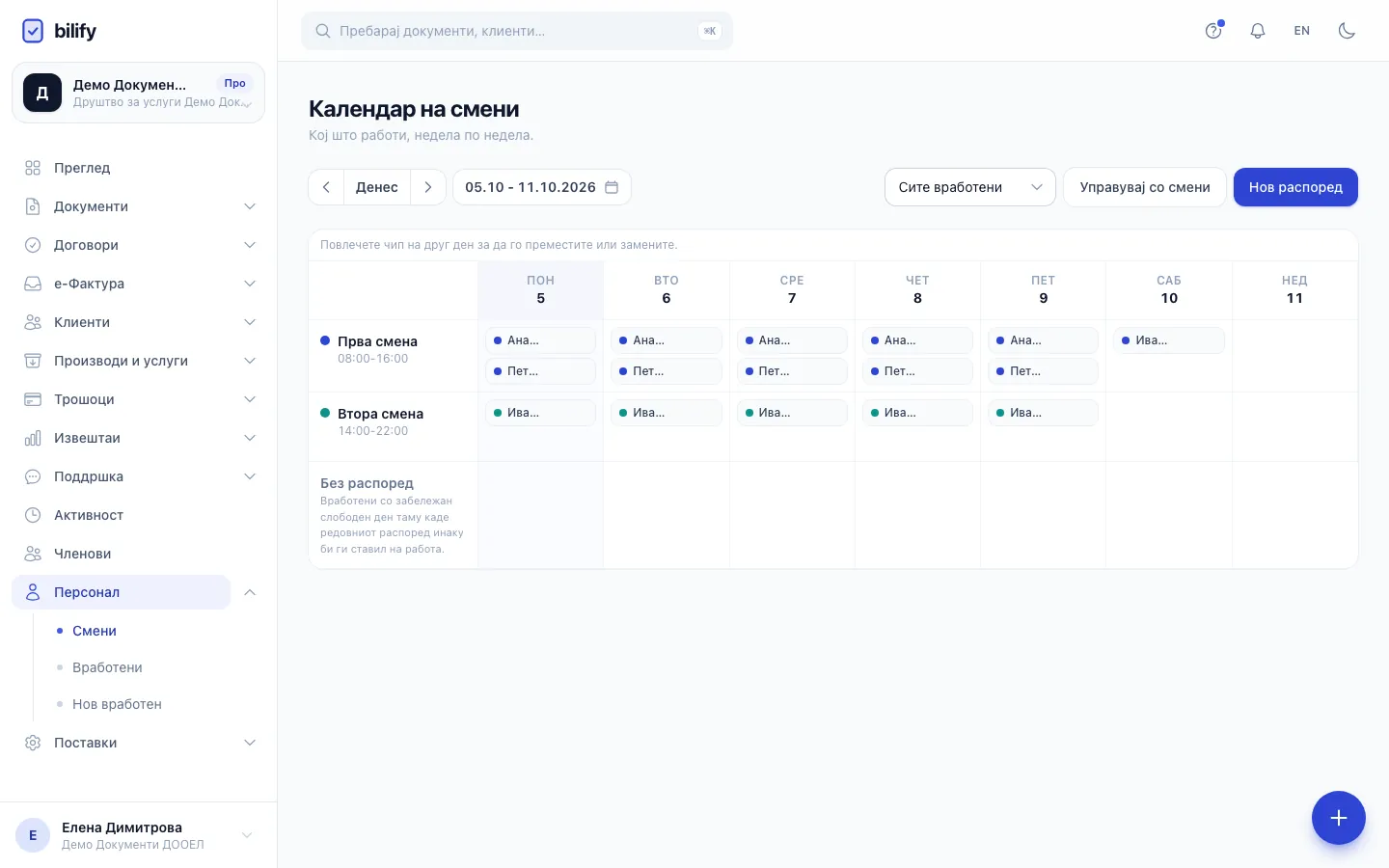Open Активност in sidebar
Viewport: 1389px width, 868px height.
[x=138, y=515]
